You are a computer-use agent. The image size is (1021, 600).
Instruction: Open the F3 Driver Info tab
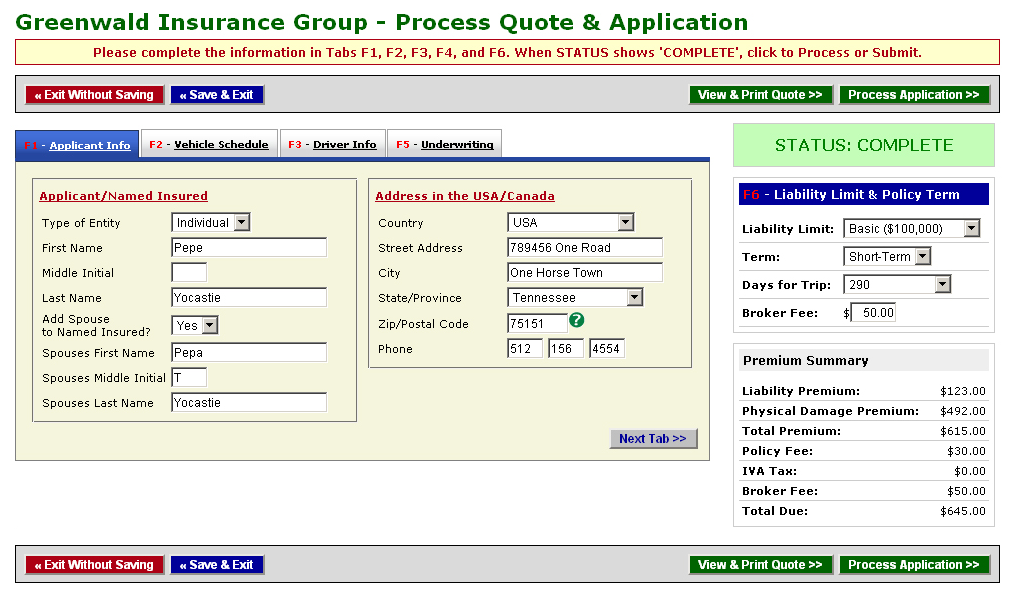click(x=332, y=144)
